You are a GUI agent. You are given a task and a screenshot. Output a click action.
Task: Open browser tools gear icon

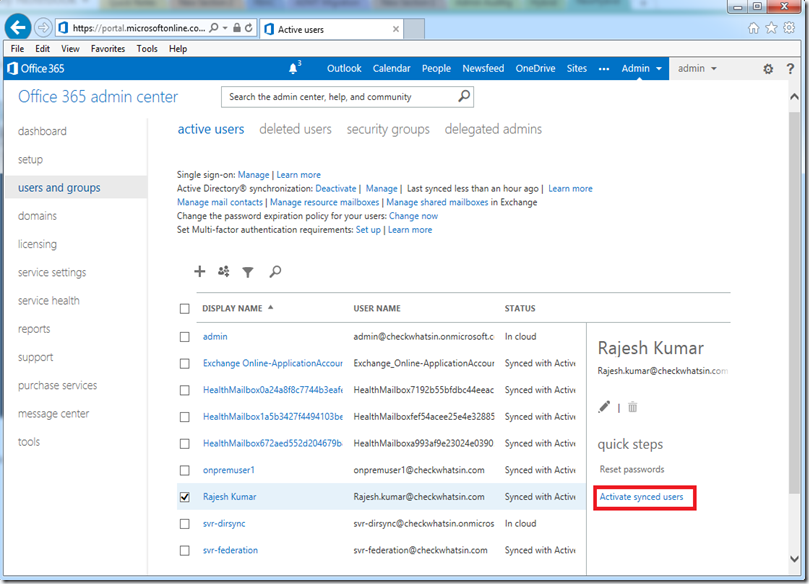pyautogui.click(x=789, y=28)
